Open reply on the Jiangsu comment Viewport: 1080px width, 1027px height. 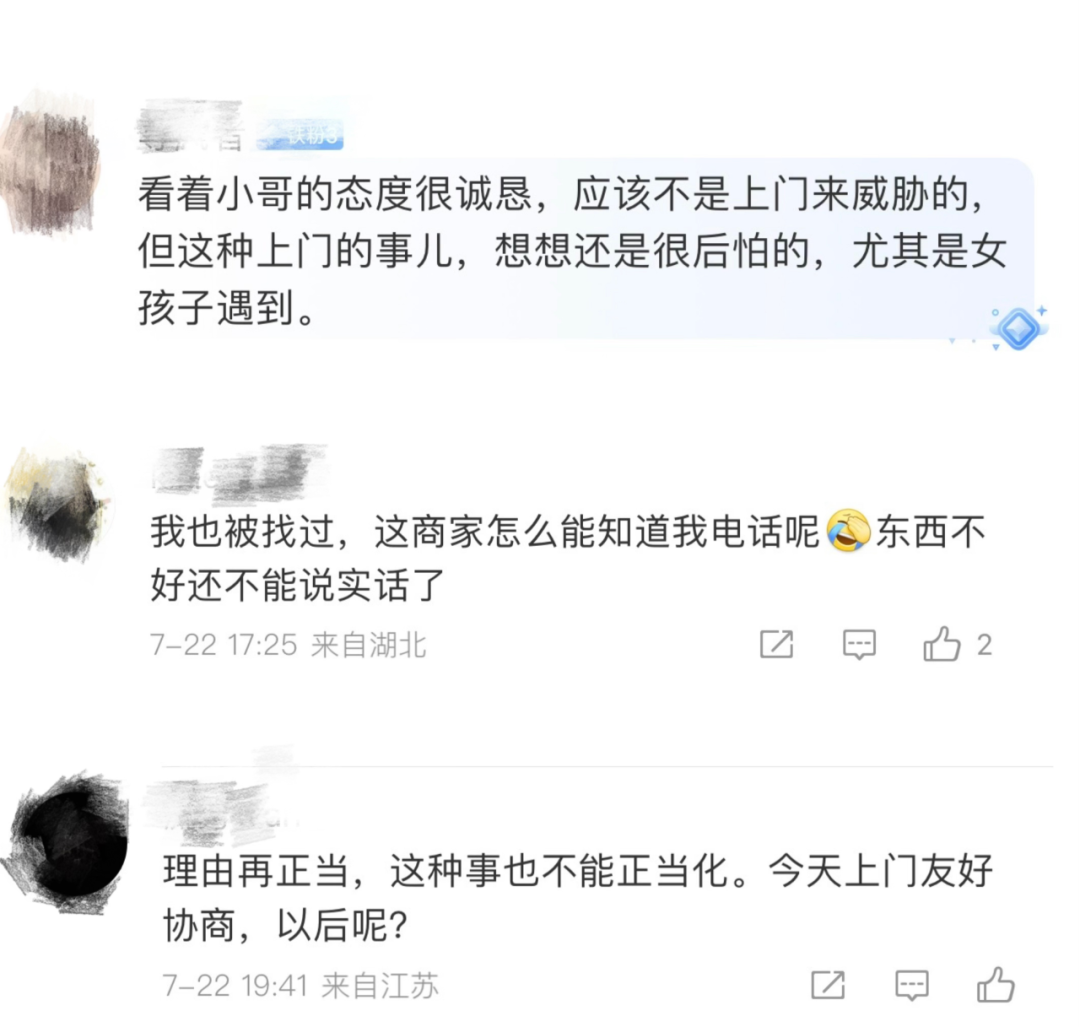click(911, 985)
